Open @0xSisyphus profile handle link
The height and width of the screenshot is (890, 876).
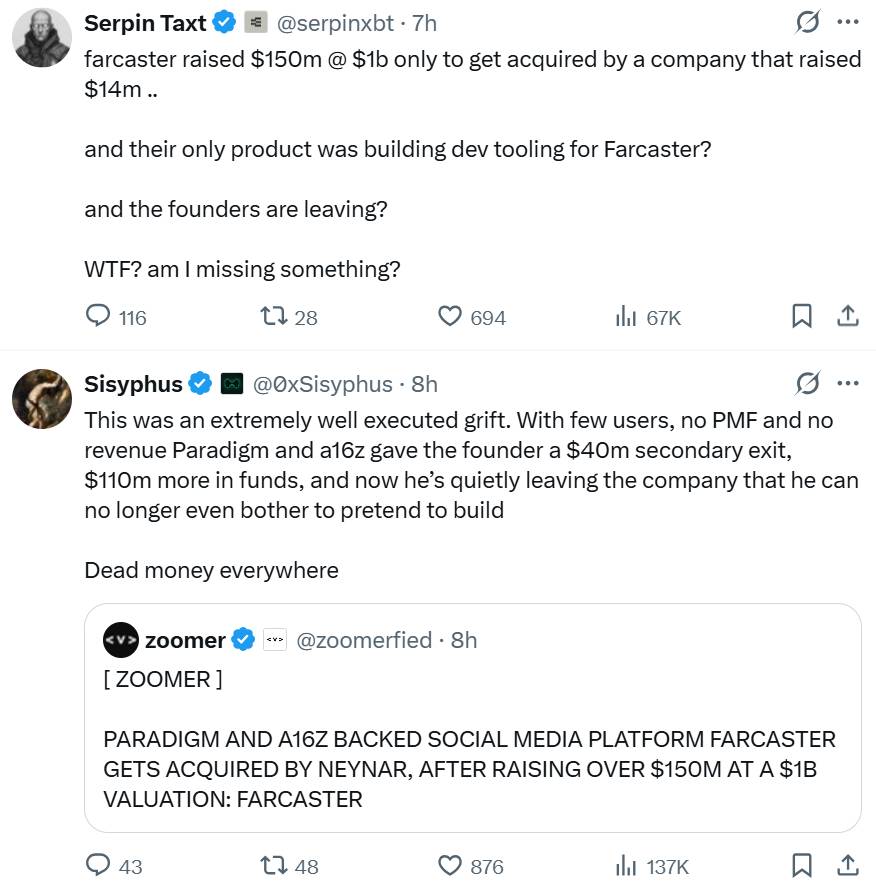(x=322, y=384)
